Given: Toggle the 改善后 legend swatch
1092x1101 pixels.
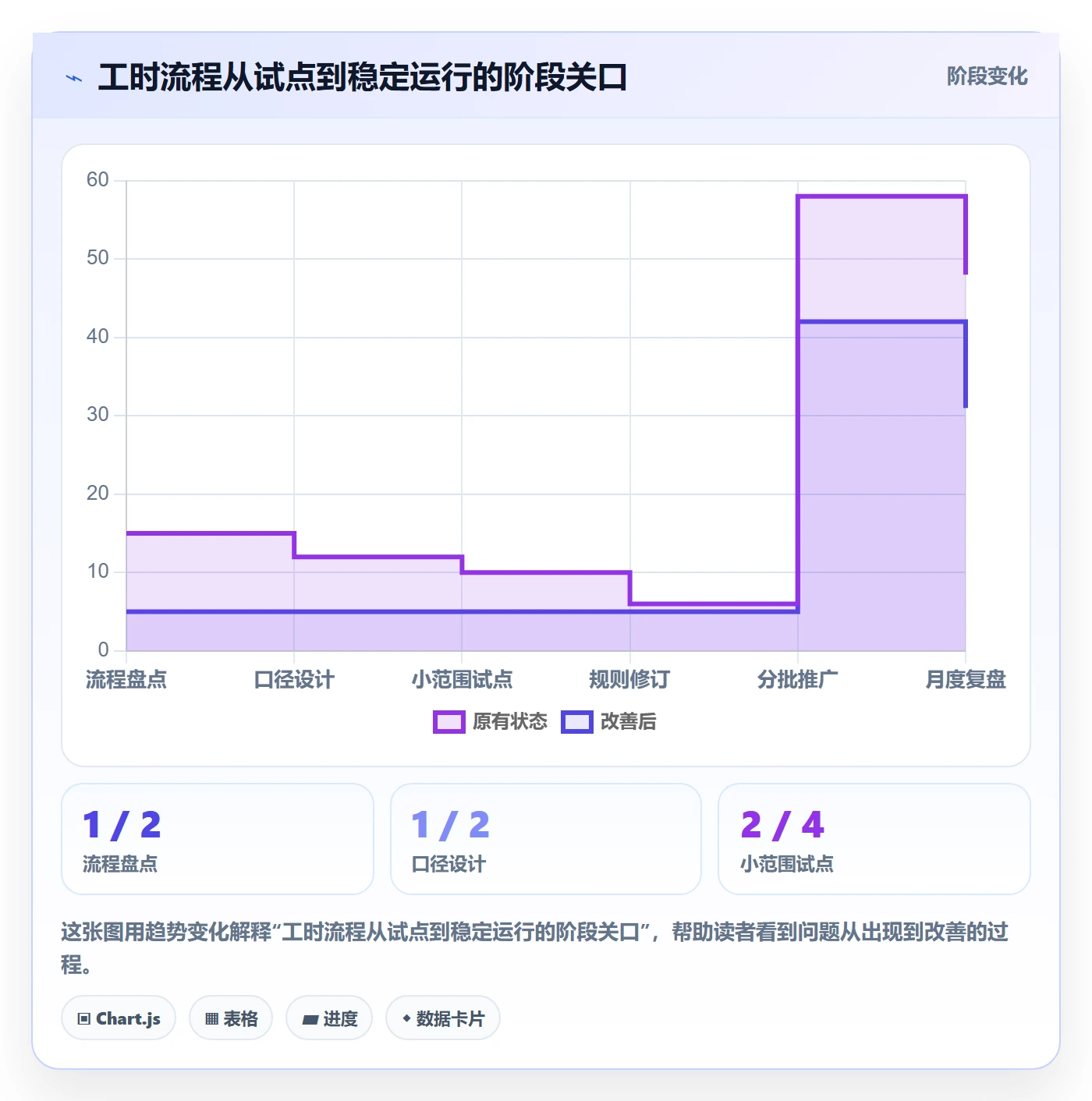Looking at the screenshot, I should pos(577,722).
